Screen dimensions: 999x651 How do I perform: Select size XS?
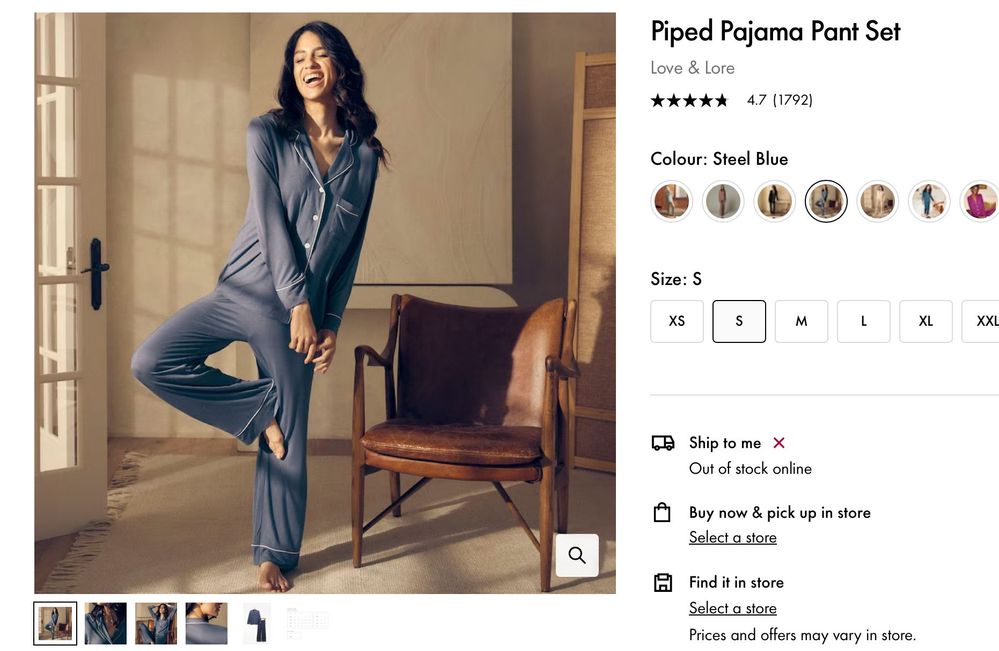(677, 321)
